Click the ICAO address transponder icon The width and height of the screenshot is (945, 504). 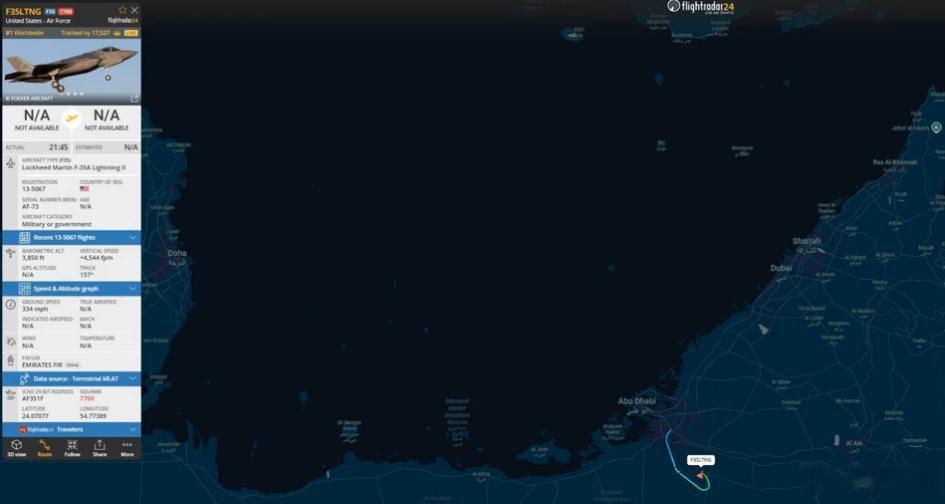10,395
